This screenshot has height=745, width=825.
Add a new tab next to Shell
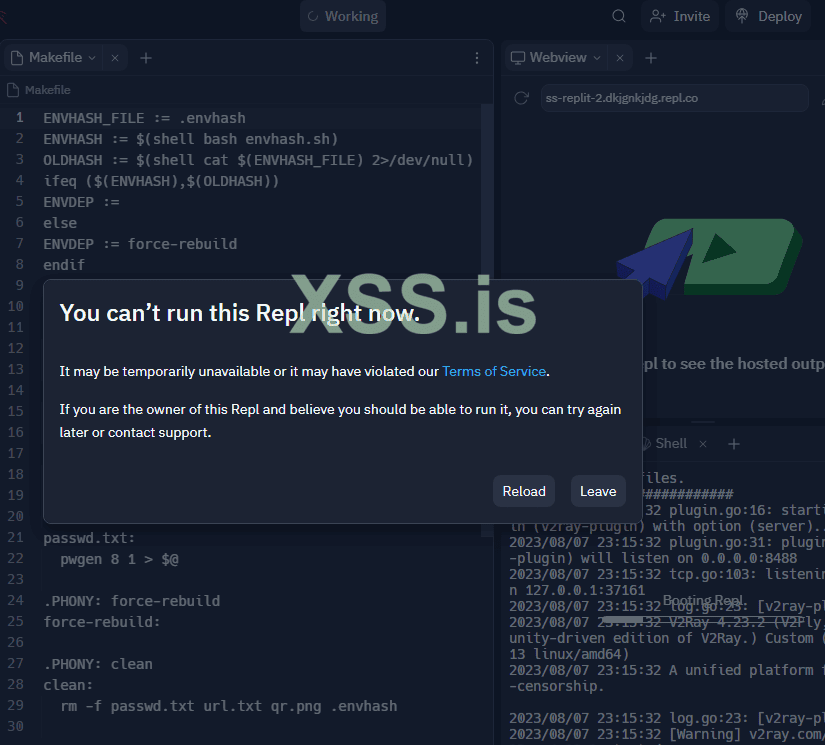[x=734, y=444]
